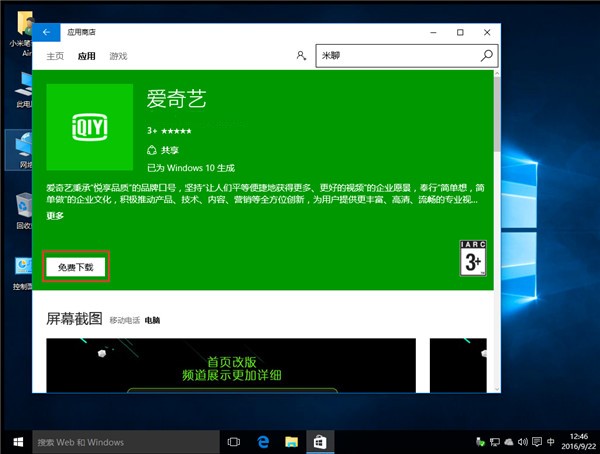
Task: Click the Store window vertical scrollbar thumb
Action: coord(497,114)
